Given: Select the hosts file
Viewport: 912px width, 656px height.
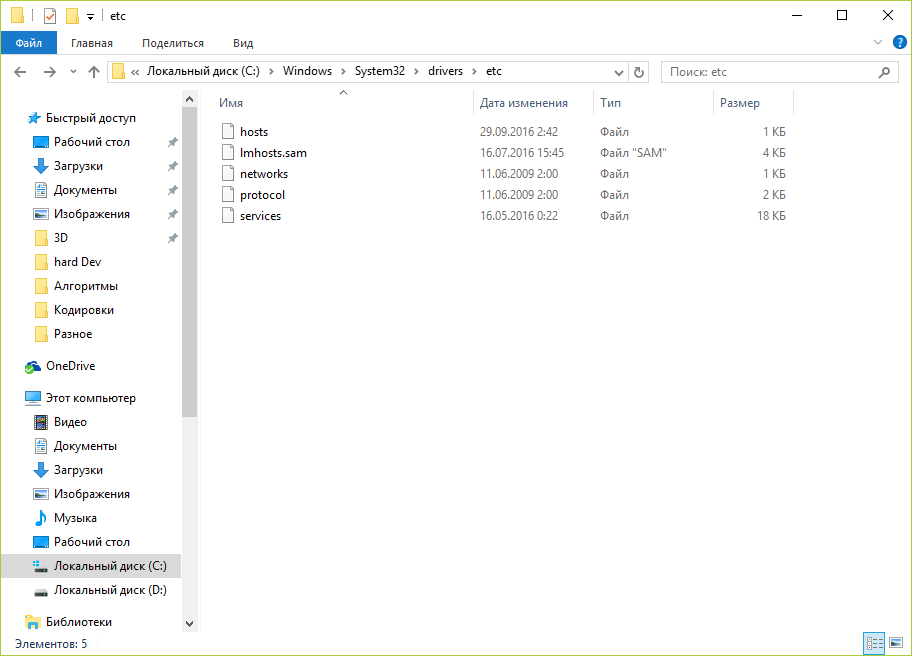Looking at the screenshot, I should [x=254, y=132].
